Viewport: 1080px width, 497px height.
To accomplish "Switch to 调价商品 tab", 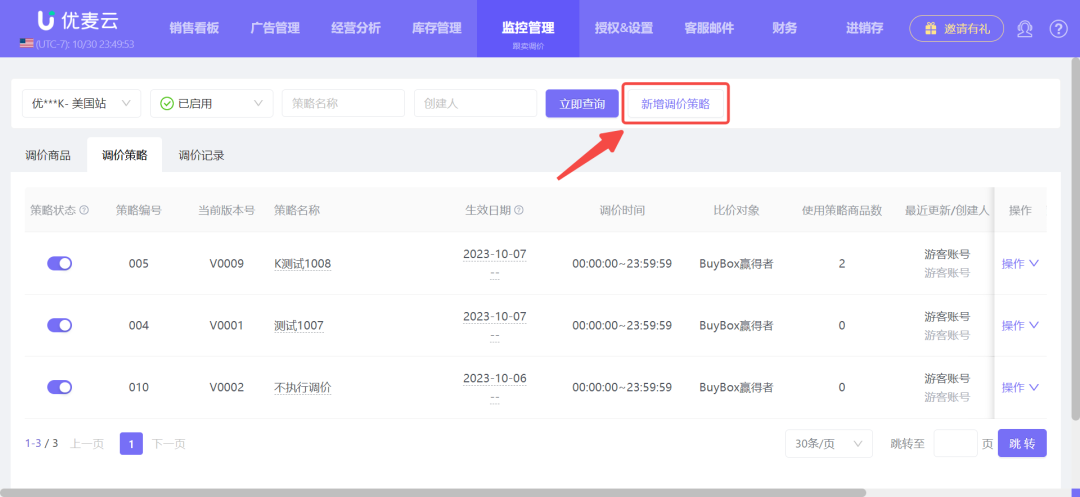I will [48, 156].
